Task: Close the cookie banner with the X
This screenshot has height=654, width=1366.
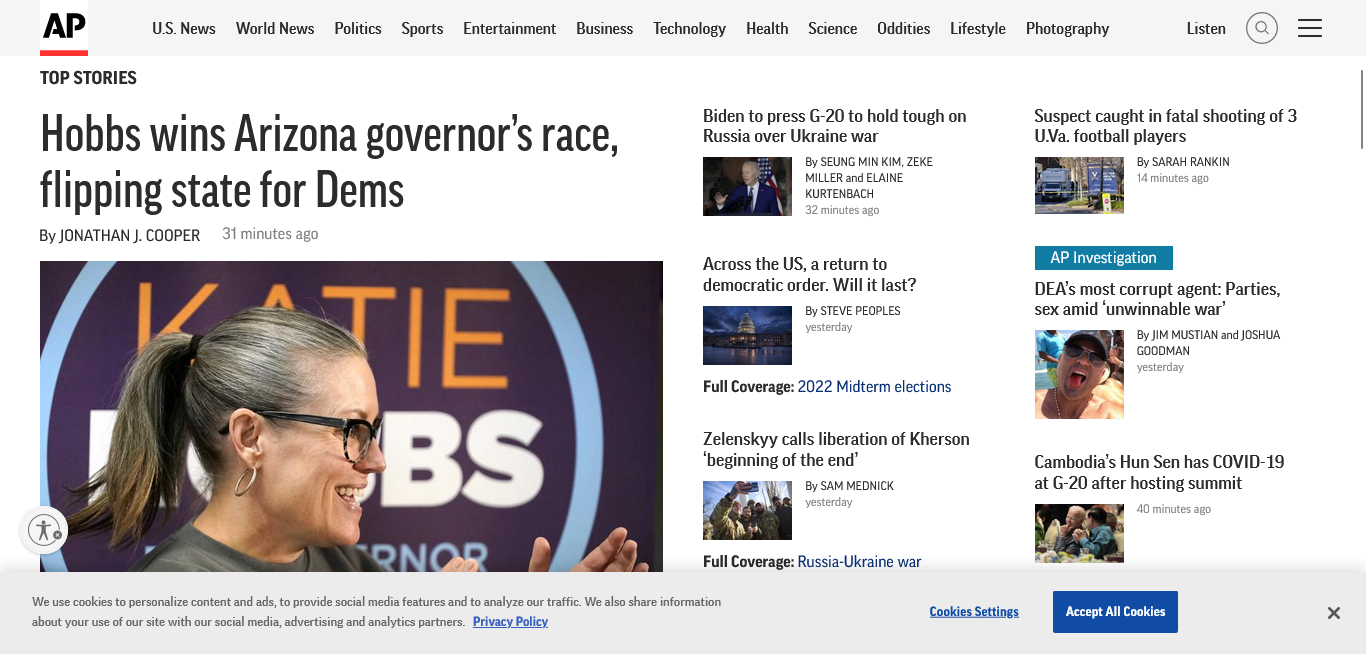Action: pyautogui.click(x=1333, y=613)
